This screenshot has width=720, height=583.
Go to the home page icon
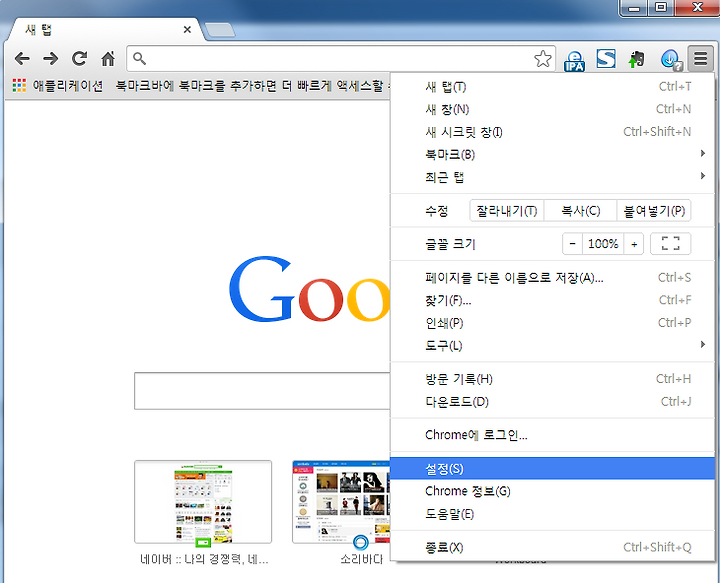click(x=108, y=58)
